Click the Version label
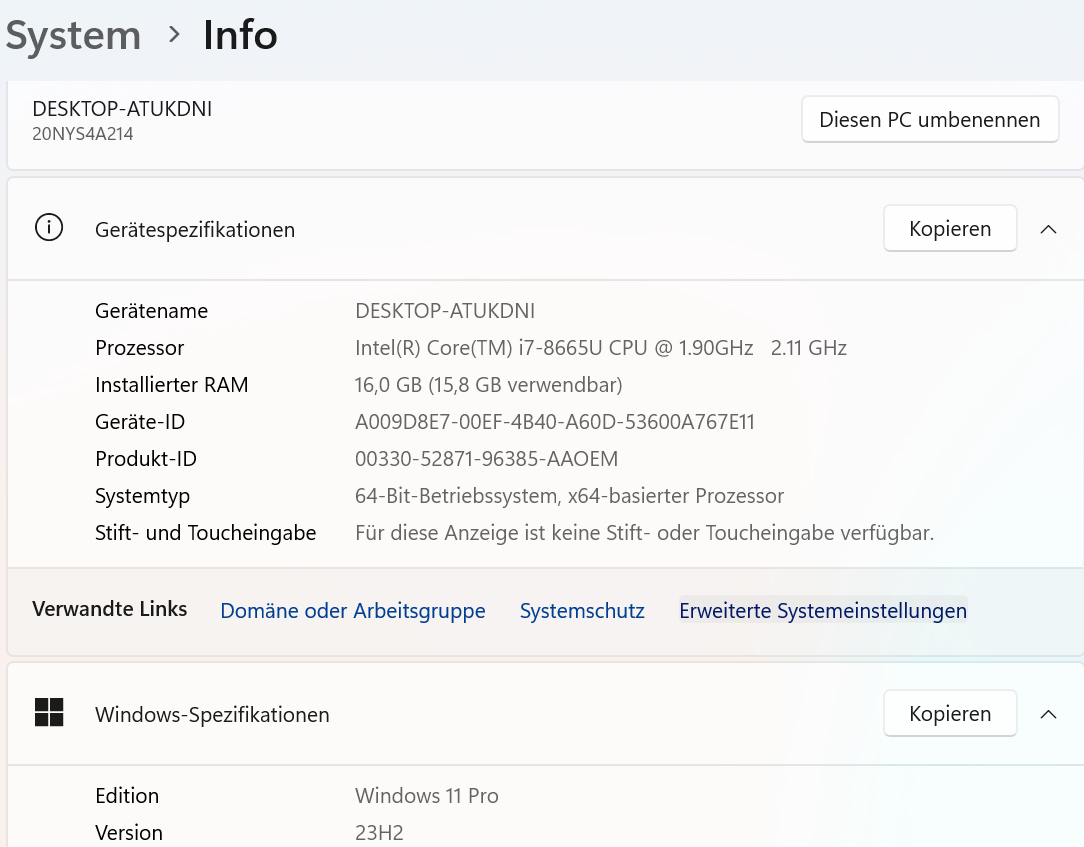 (129, 833)
